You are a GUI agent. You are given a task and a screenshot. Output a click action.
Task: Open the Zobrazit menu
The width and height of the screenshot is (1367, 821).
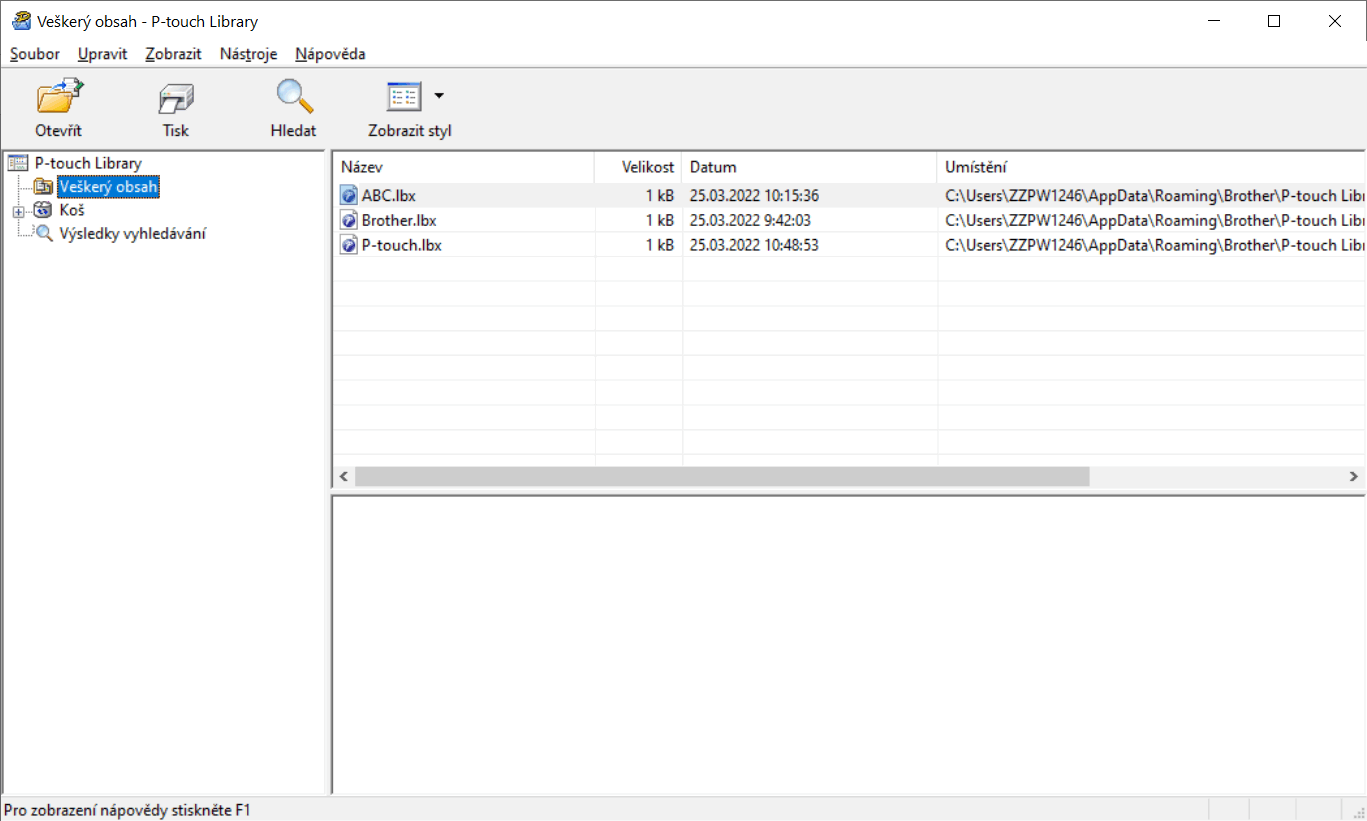[x=173, y=54]
